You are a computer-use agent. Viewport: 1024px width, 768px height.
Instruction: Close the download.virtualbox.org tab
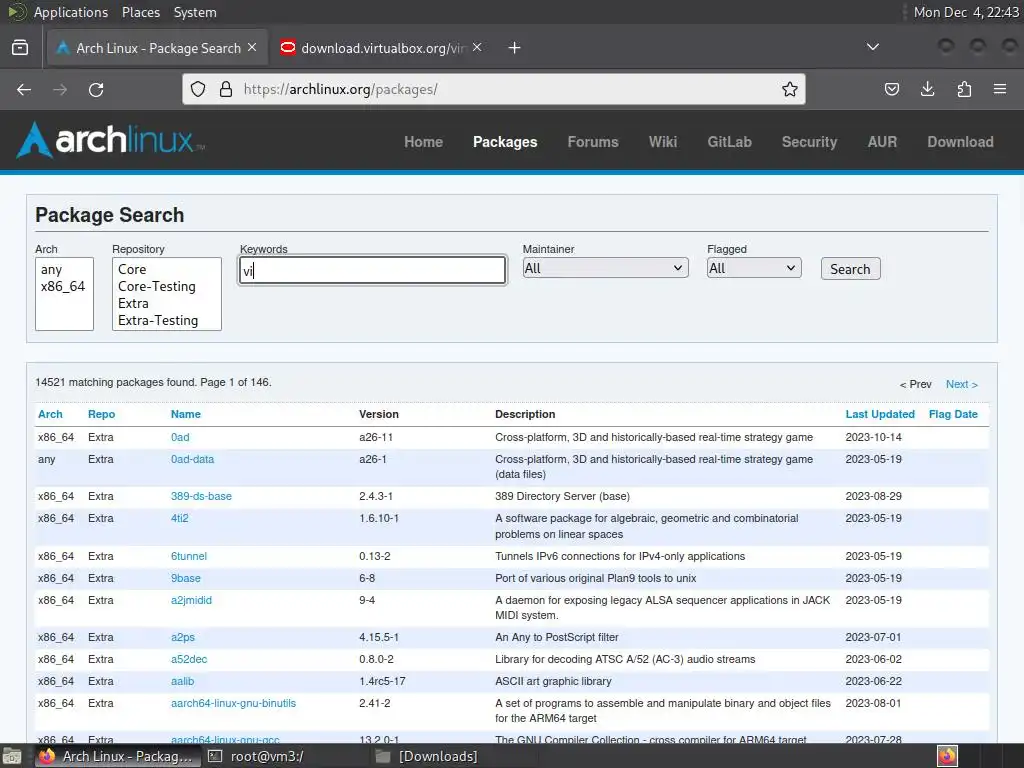pos(477,48)
